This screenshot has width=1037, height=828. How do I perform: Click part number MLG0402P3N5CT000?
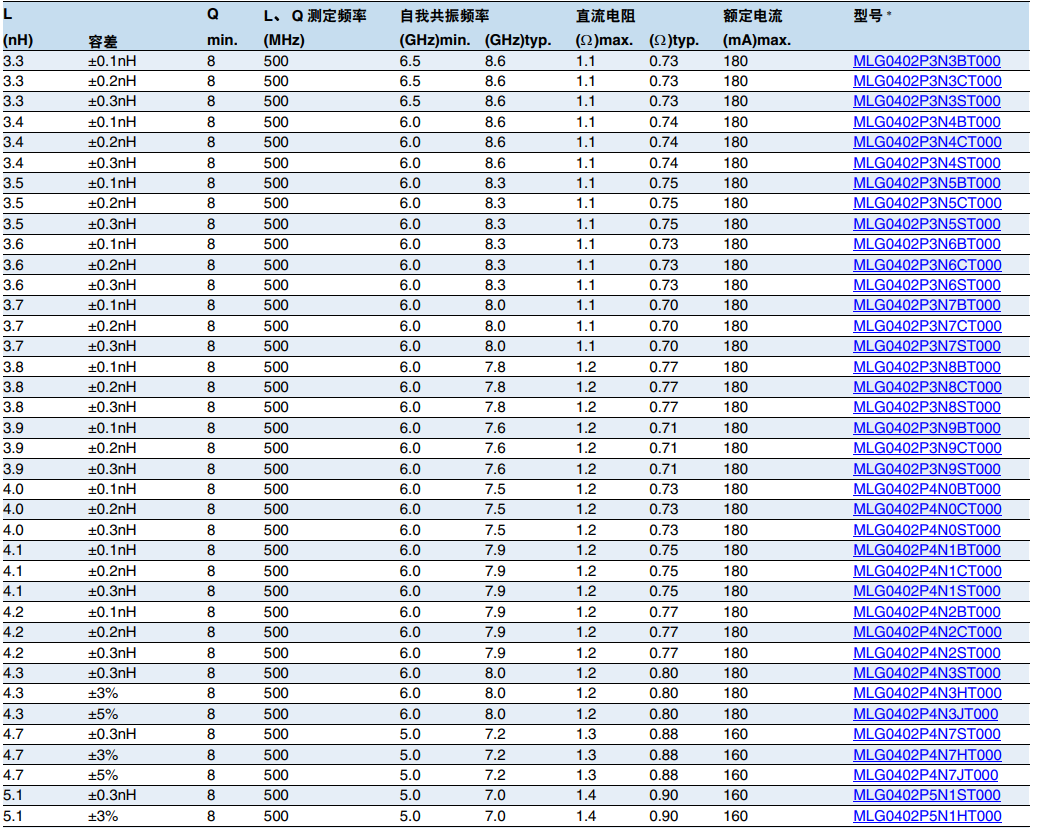tap(927, 203)
